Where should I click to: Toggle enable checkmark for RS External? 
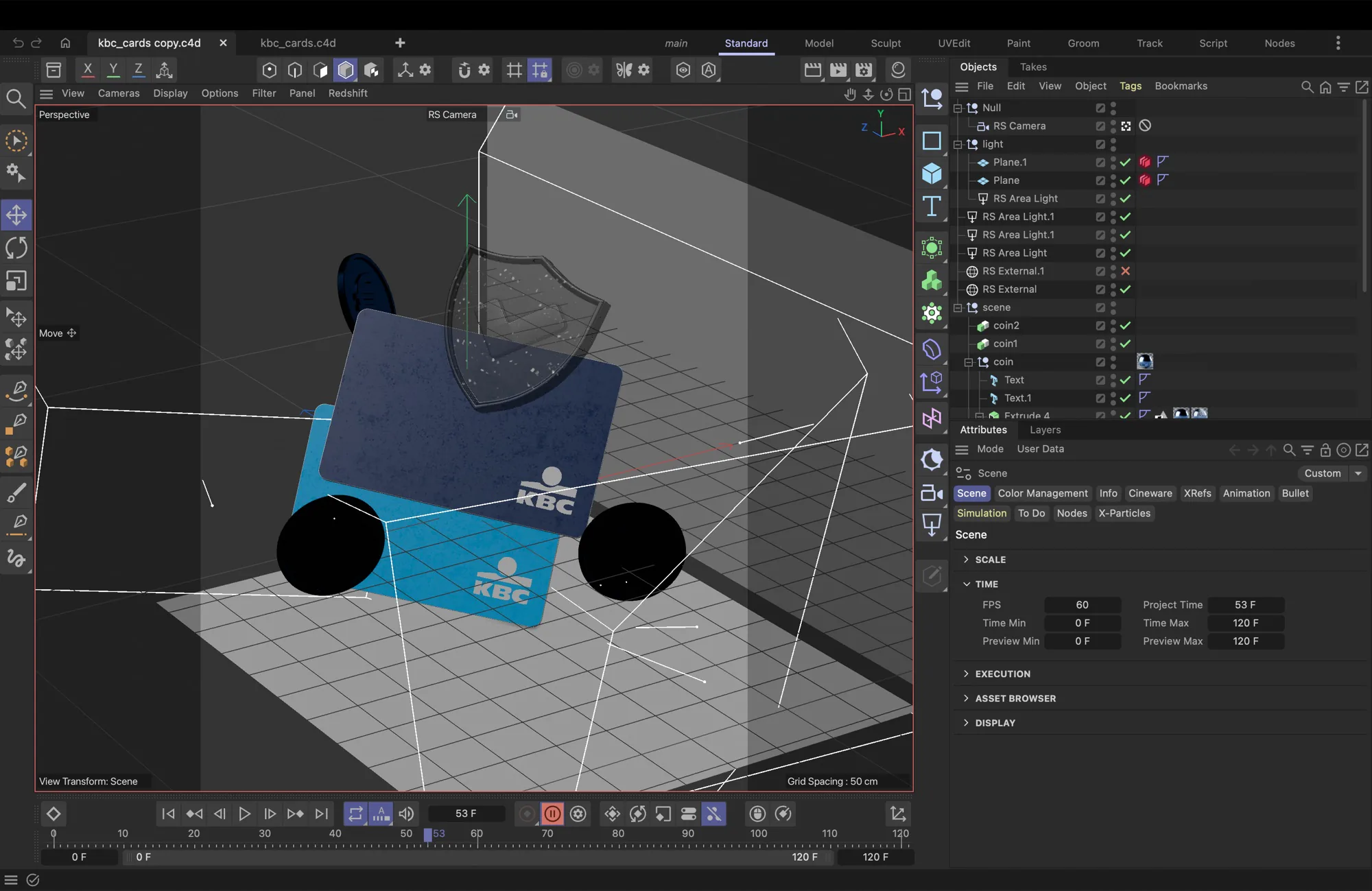pos(1125,289)
